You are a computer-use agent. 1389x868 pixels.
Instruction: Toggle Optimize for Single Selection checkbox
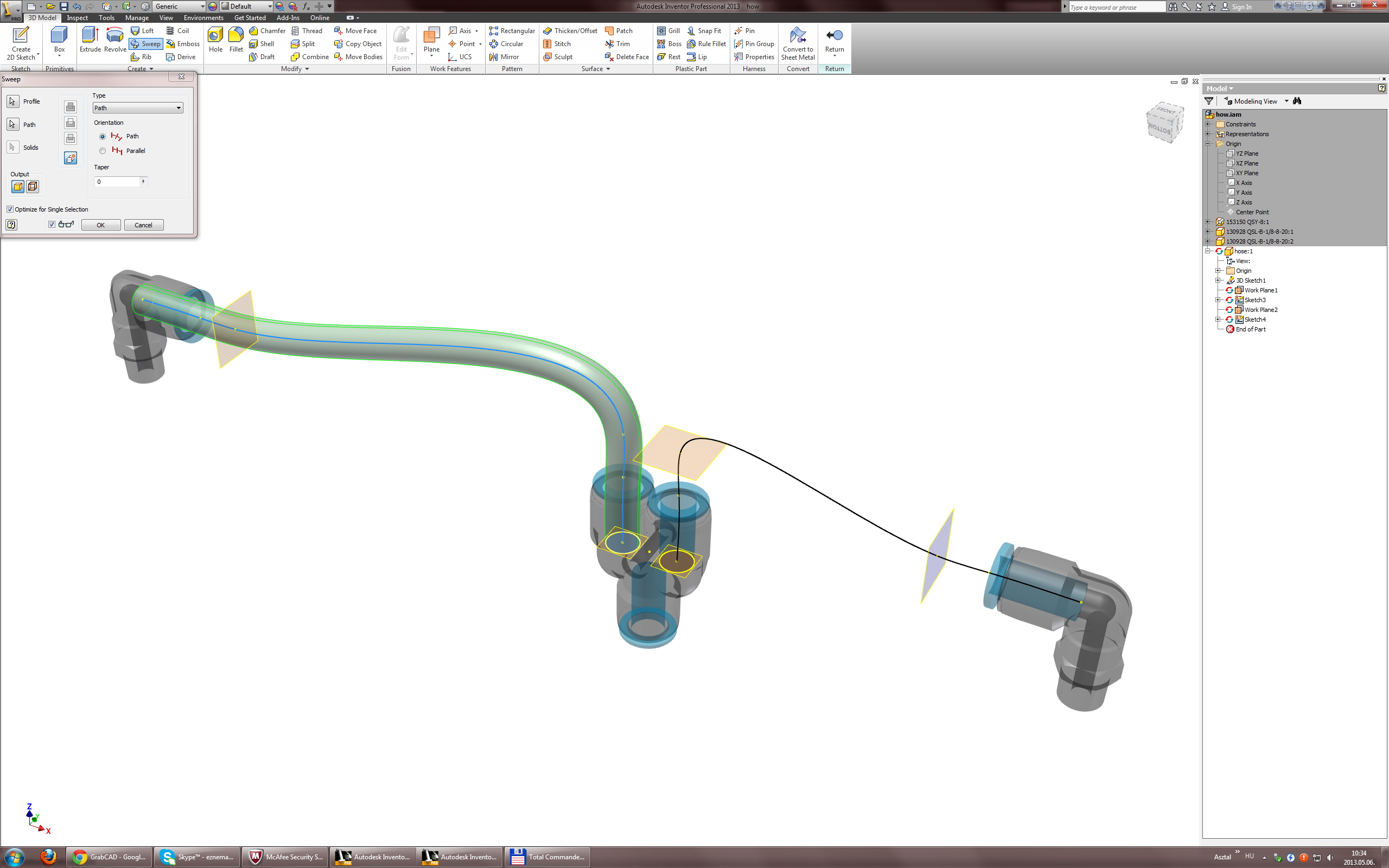click(x=10, y=209)
